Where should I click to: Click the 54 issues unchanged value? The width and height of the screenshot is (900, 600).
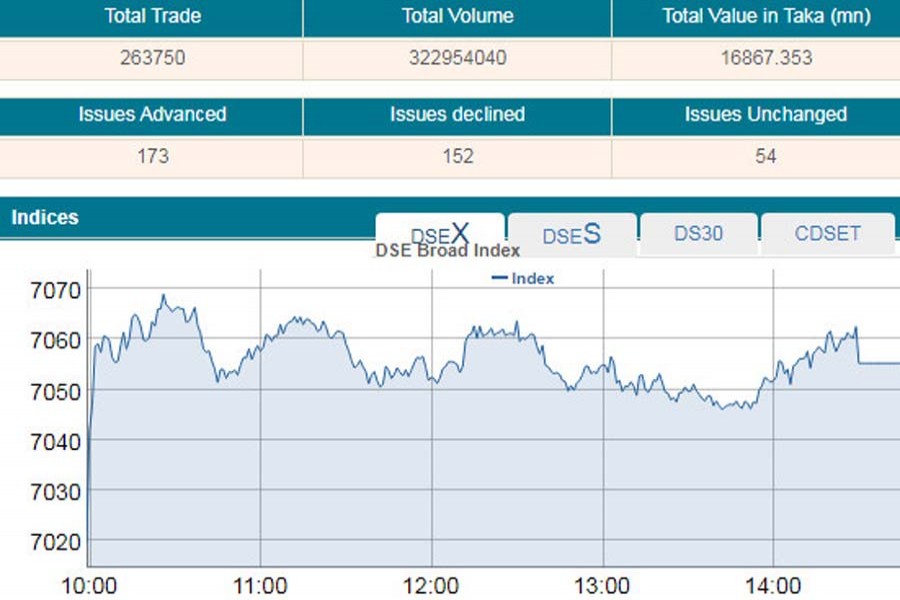[765, 156]
